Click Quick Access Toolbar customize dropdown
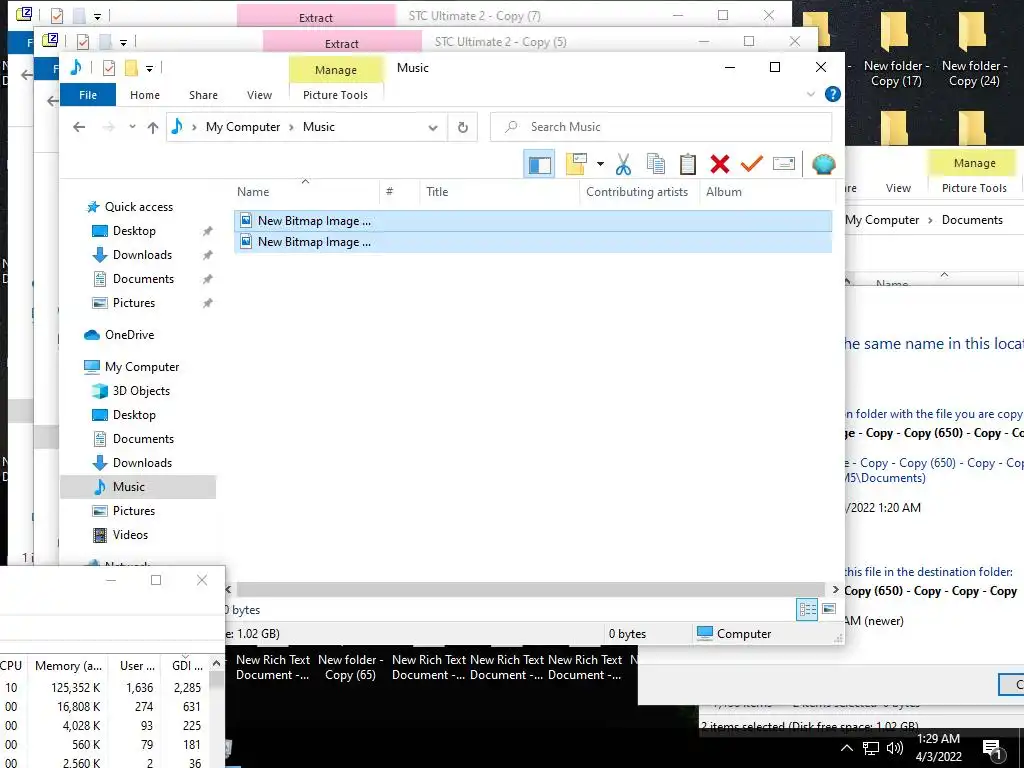 coord(149,68)
